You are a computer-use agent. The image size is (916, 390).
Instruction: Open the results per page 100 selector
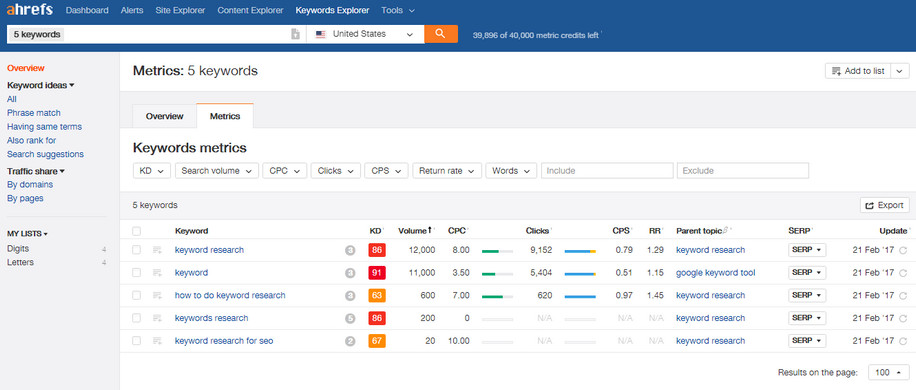click(x=889, y=372)
